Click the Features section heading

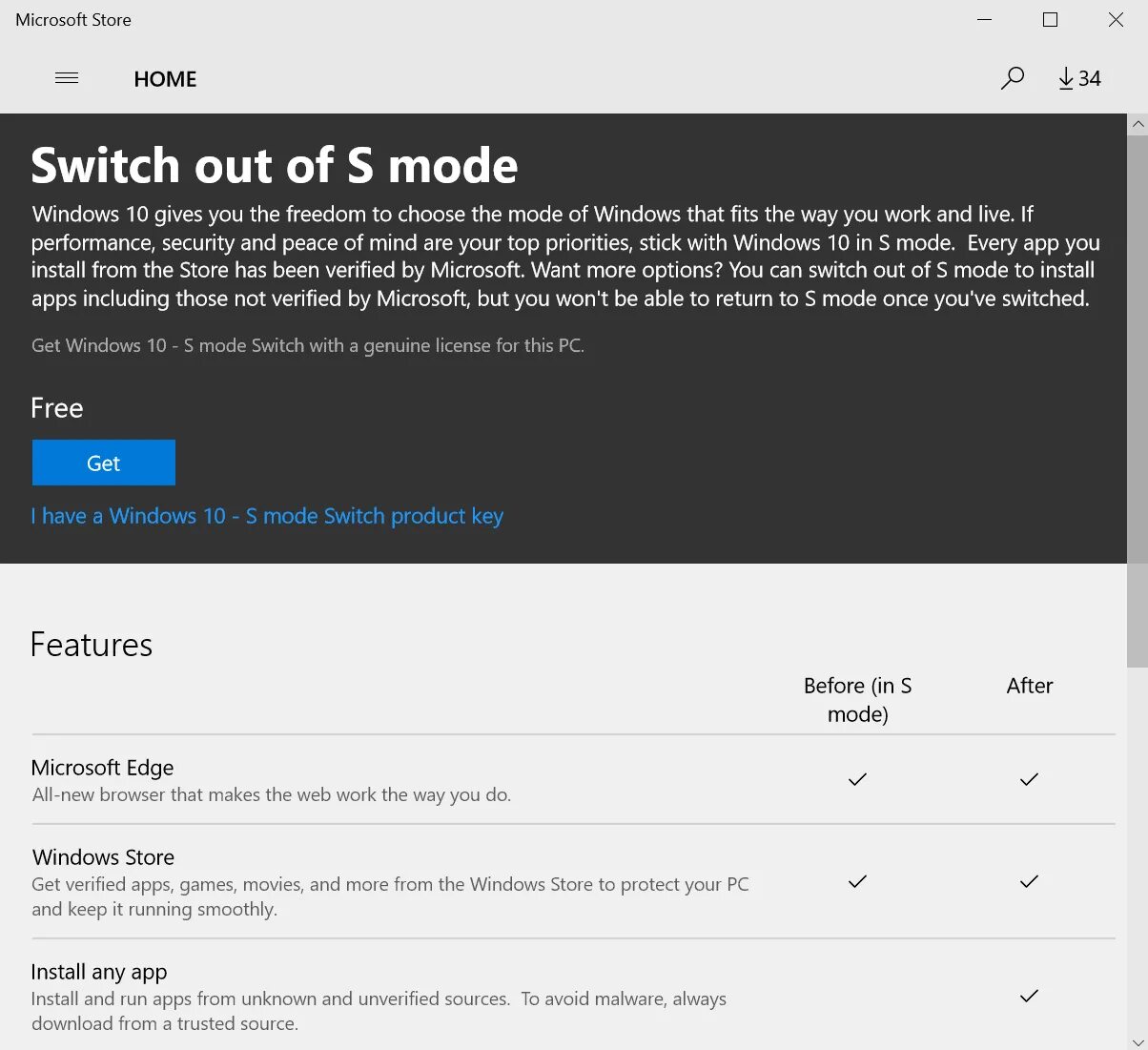pyautogui.click(x=92, y=645)
